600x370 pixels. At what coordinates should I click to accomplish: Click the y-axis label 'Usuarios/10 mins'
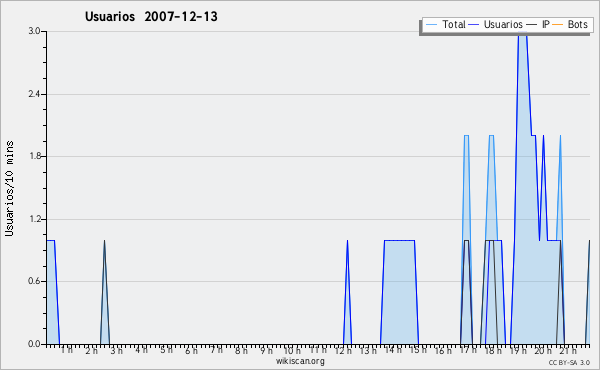point(9,188)
